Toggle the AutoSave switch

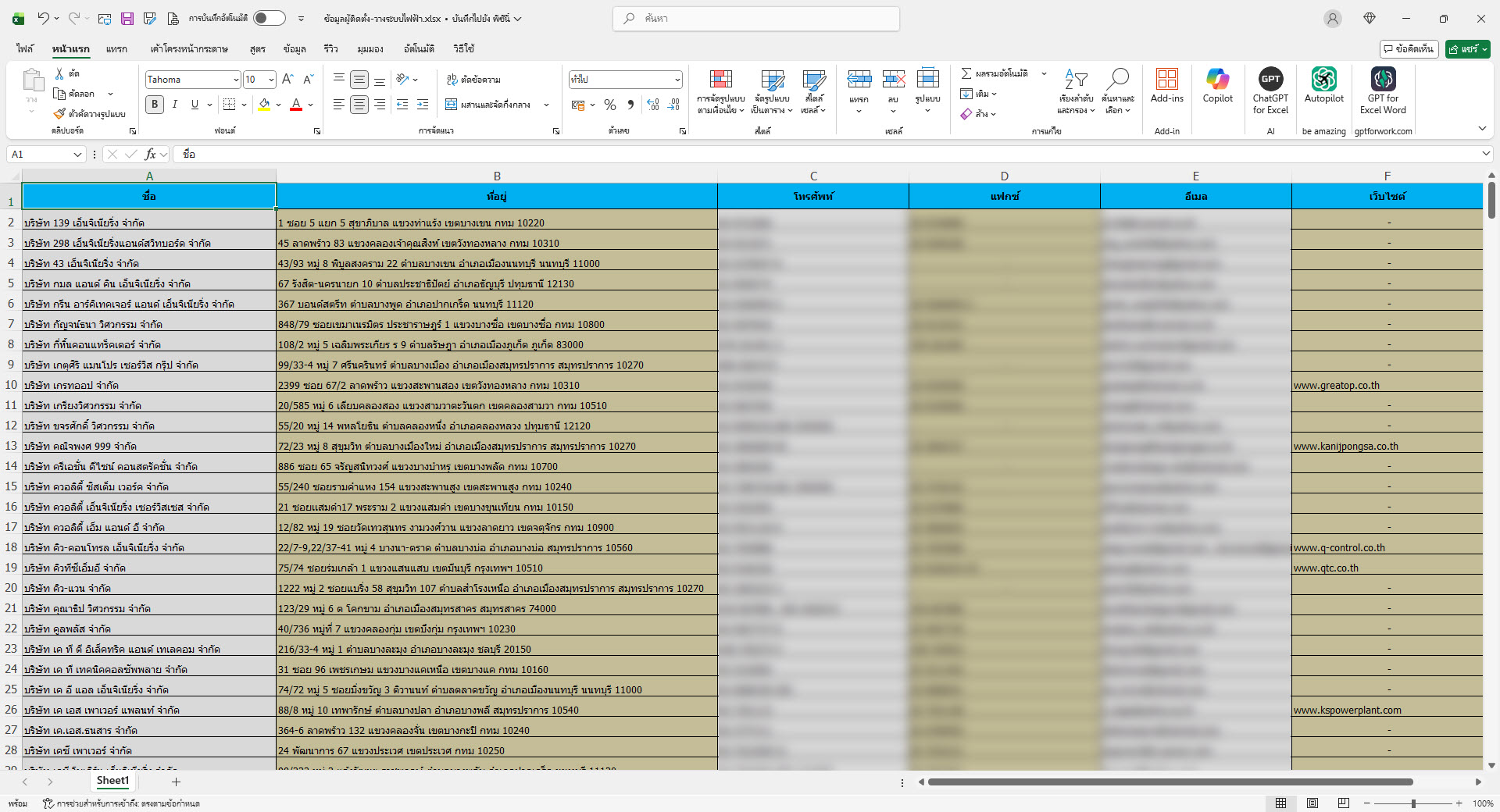pos(269,18)
